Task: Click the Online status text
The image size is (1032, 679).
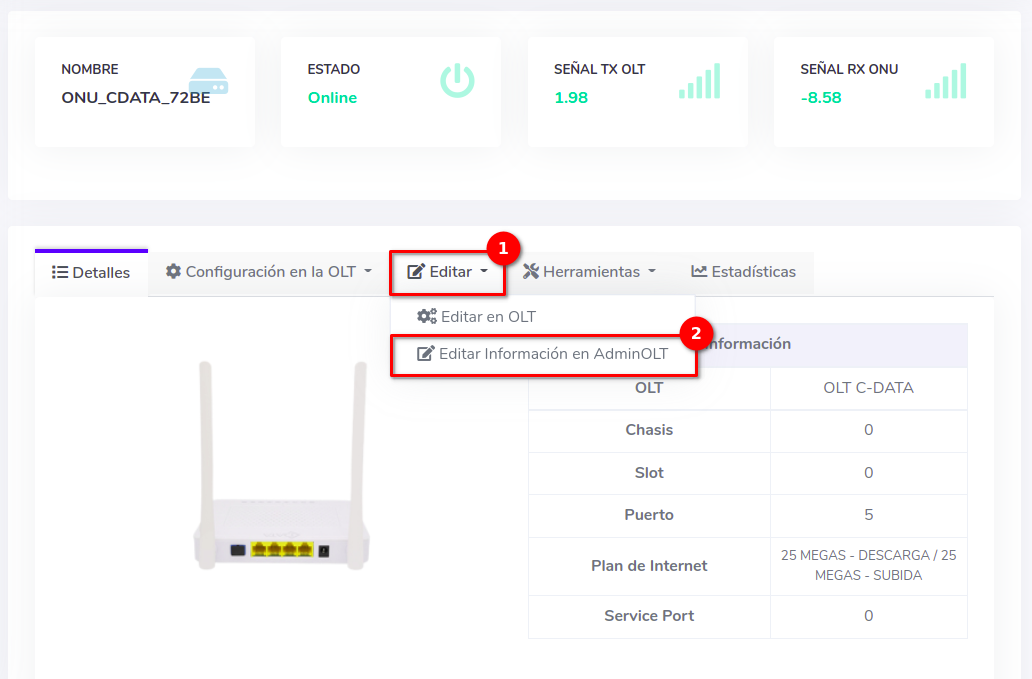Action: click(332, 98)
